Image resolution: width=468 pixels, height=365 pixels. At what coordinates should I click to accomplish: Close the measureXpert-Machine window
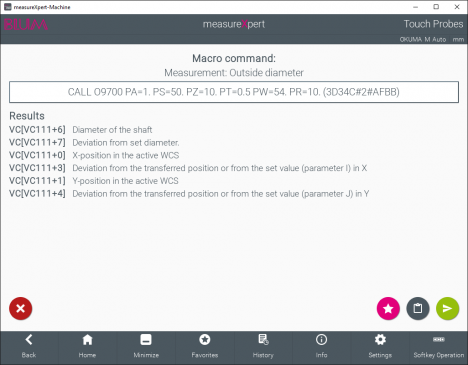457,7
